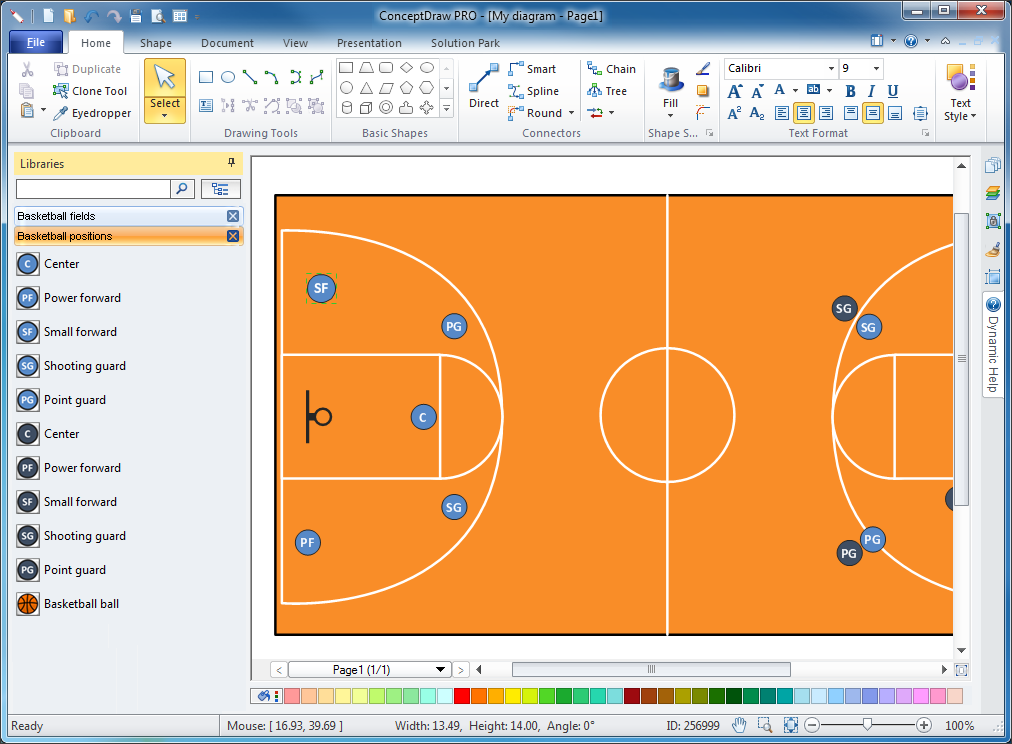Switch to the Shape ribbon tab
The width and height of the screenshot is (1012, 744).
[x=156, y=43]
